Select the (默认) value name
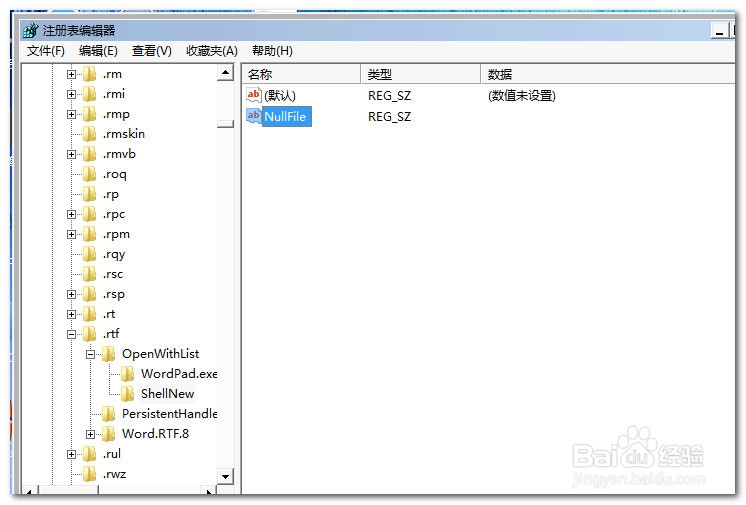 tap(280, 96)
